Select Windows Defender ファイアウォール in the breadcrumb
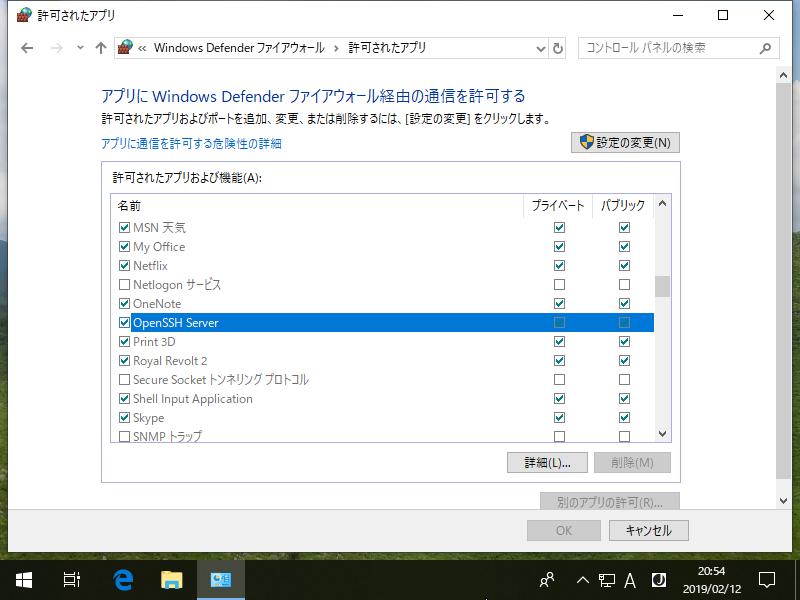Image resolution: width=800 pixels, height=600 pixels. click(238, 47)
